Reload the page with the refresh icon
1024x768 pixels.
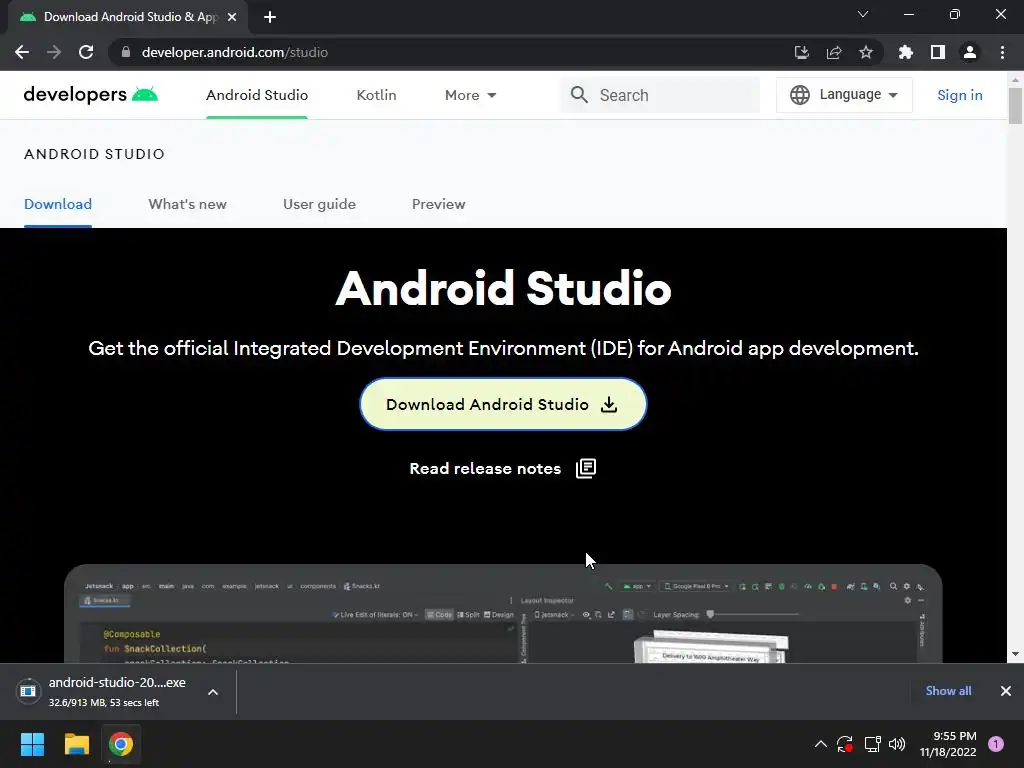click(86, 52)
